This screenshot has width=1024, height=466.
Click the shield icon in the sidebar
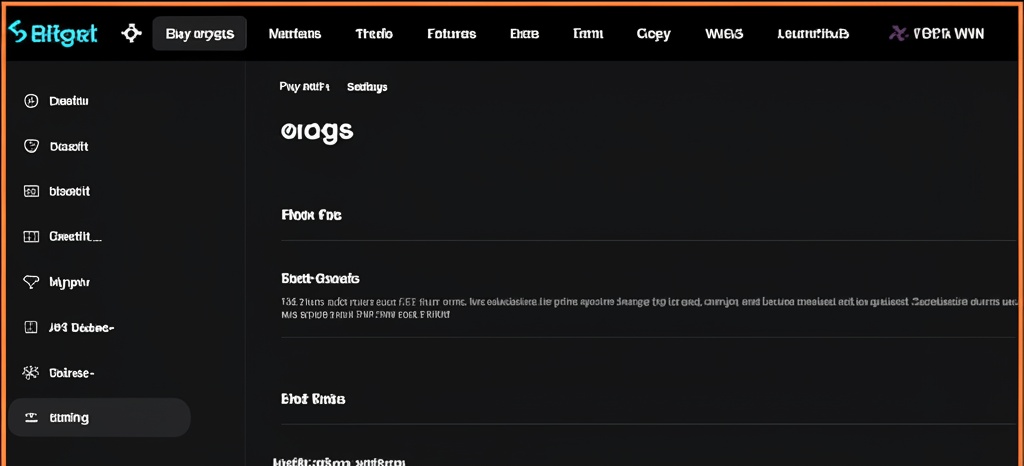[31, 146]
